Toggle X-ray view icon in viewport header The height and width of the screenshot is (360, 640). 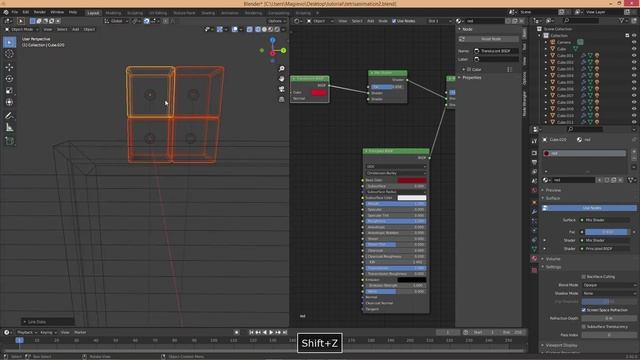249,29
